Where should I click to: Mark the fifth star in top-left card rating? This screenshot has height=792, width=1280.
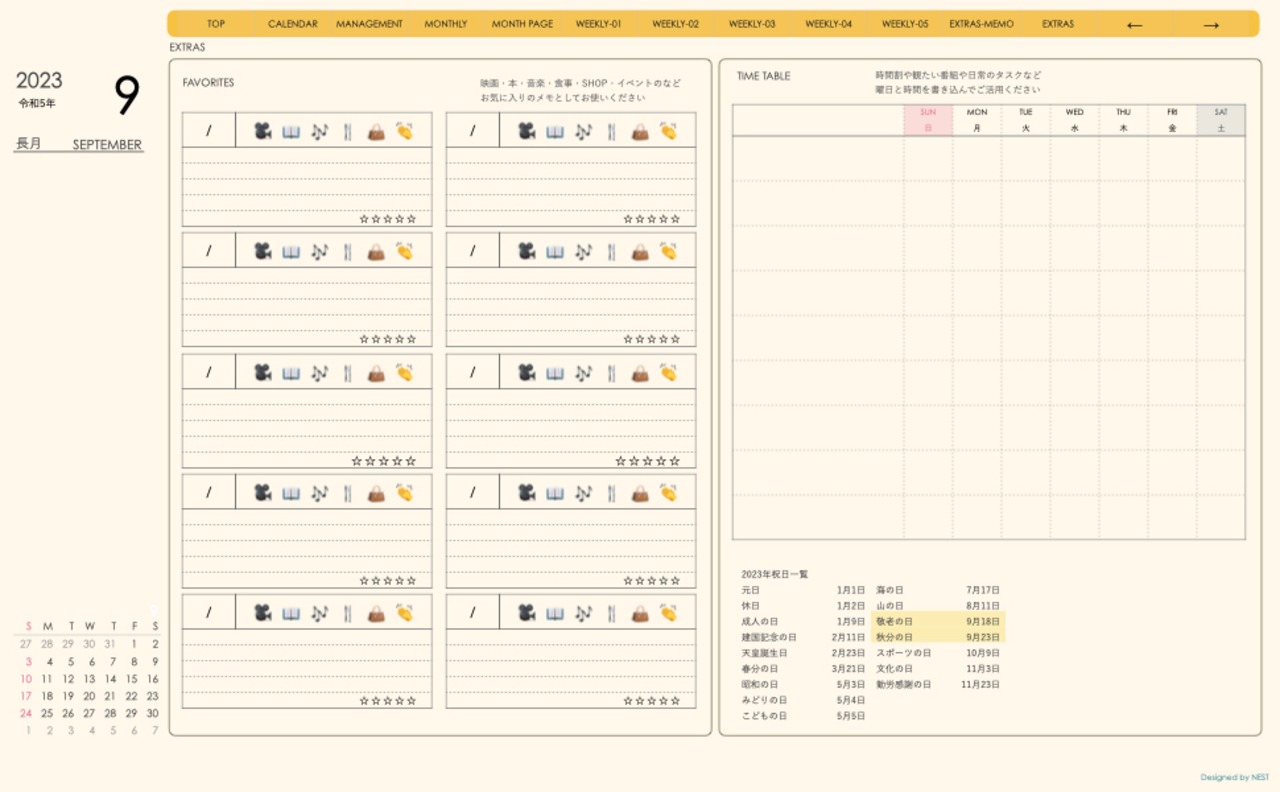point(411,219)
